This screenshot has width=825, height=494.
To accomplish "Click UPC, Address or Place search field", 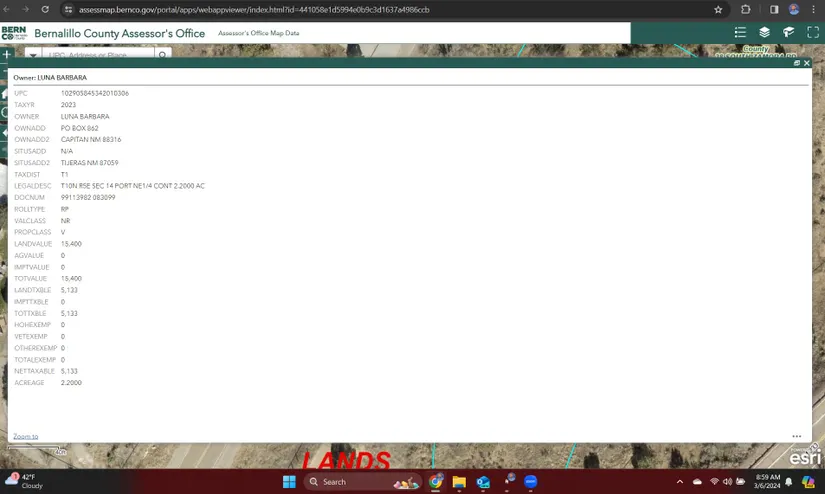I will point(98,55).
